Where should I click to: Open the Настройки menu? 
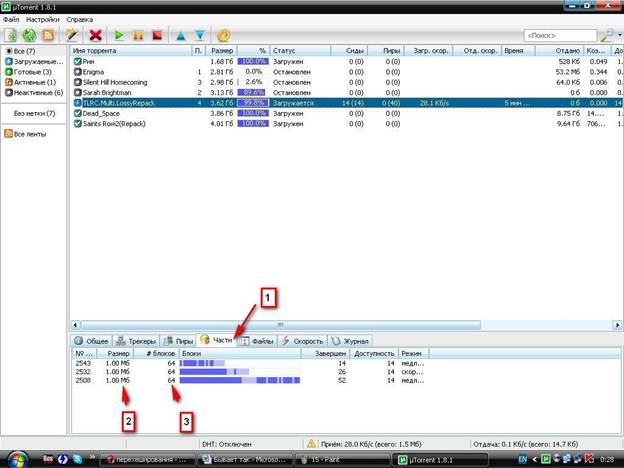point(43,19)
